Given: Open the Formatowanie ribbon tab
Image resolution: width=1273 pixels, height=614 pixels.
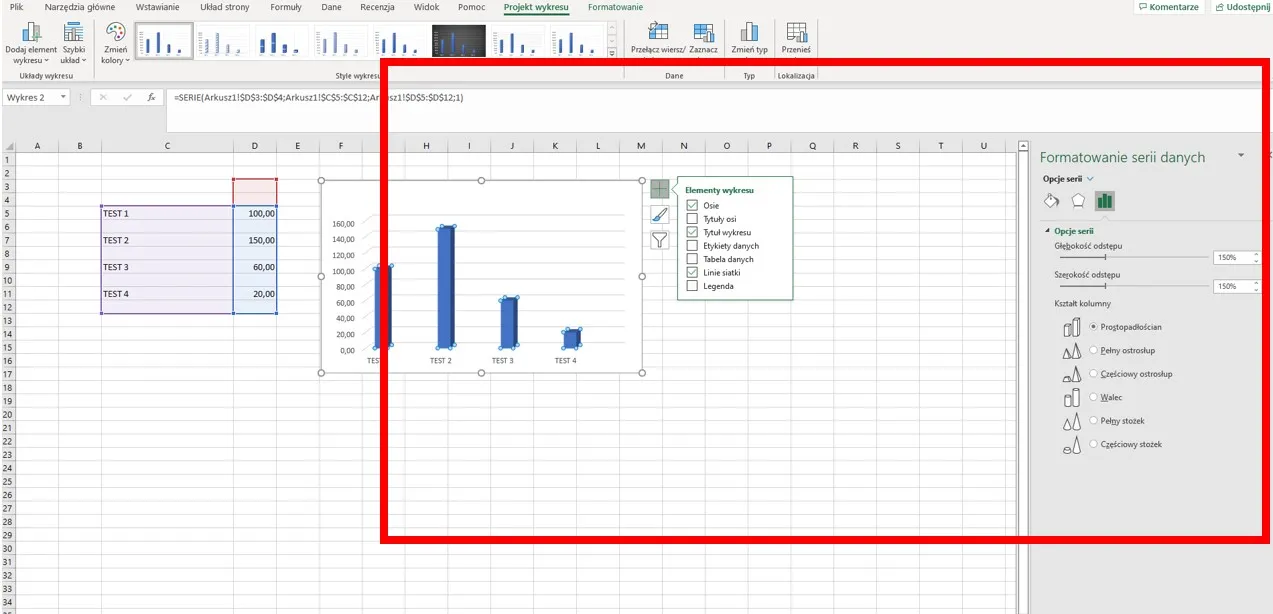Looking at the screenshot, I should click(615, 7).
